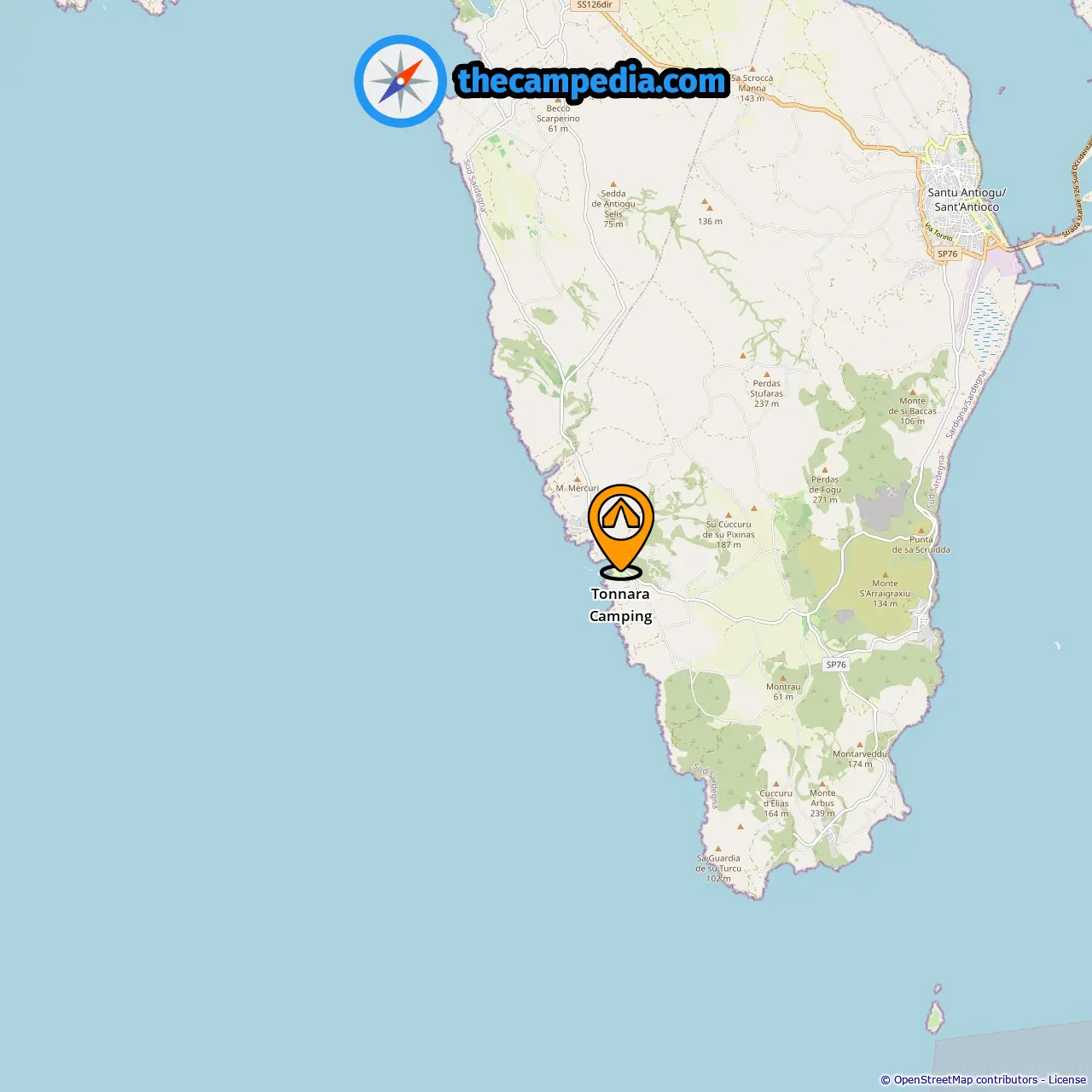Click the Becco Scarperino 61 m peak
Viewport: 1092px width, 1092px height.
coord(558,99)
